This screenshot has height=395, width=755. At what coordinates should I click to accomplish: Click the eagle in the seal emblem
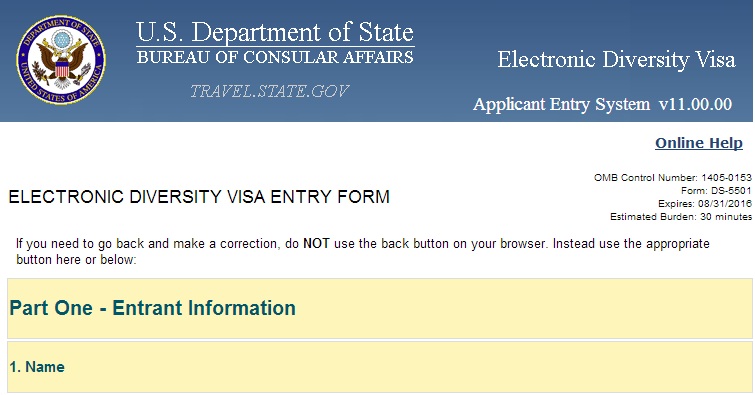coord(62,60)
